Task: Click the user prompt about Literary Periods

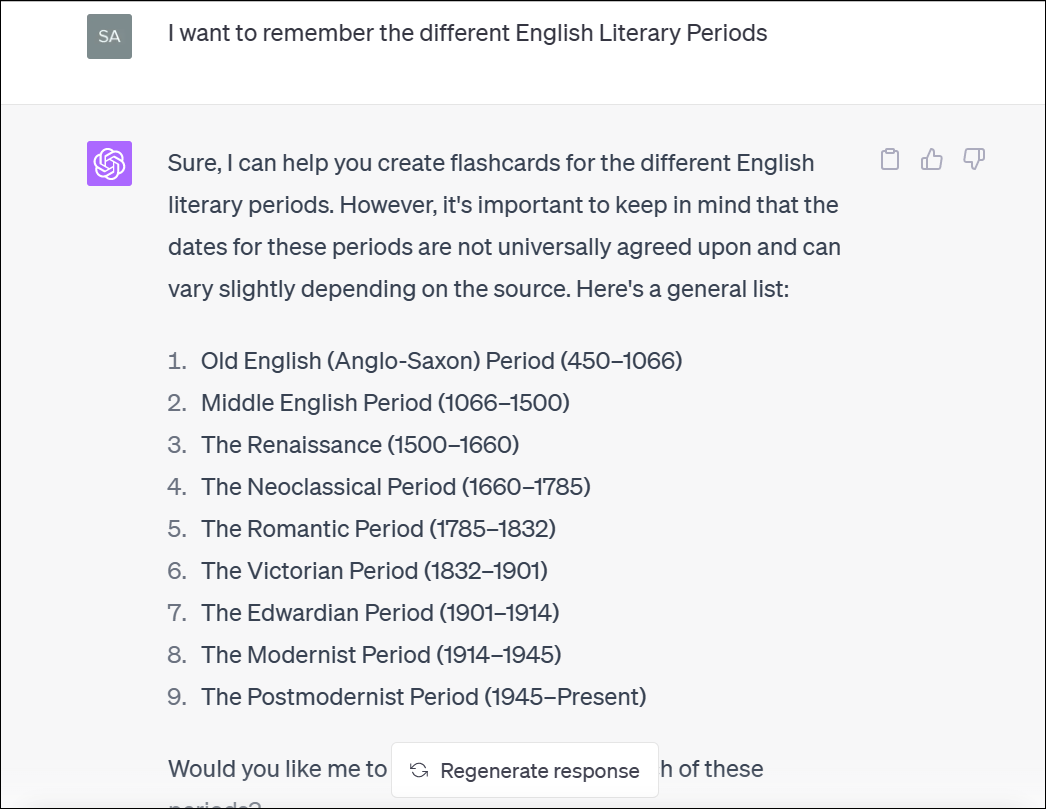Action: pos(467,33)
